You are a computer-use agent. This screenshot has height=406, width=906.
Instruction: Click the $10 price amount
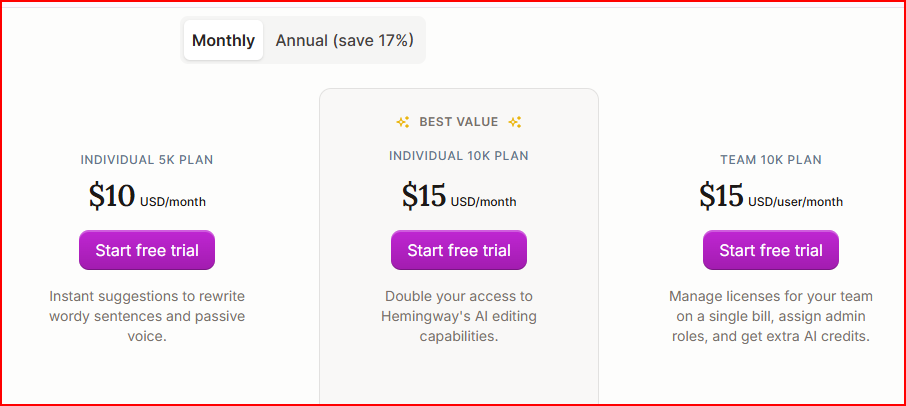tap(111, 196)
